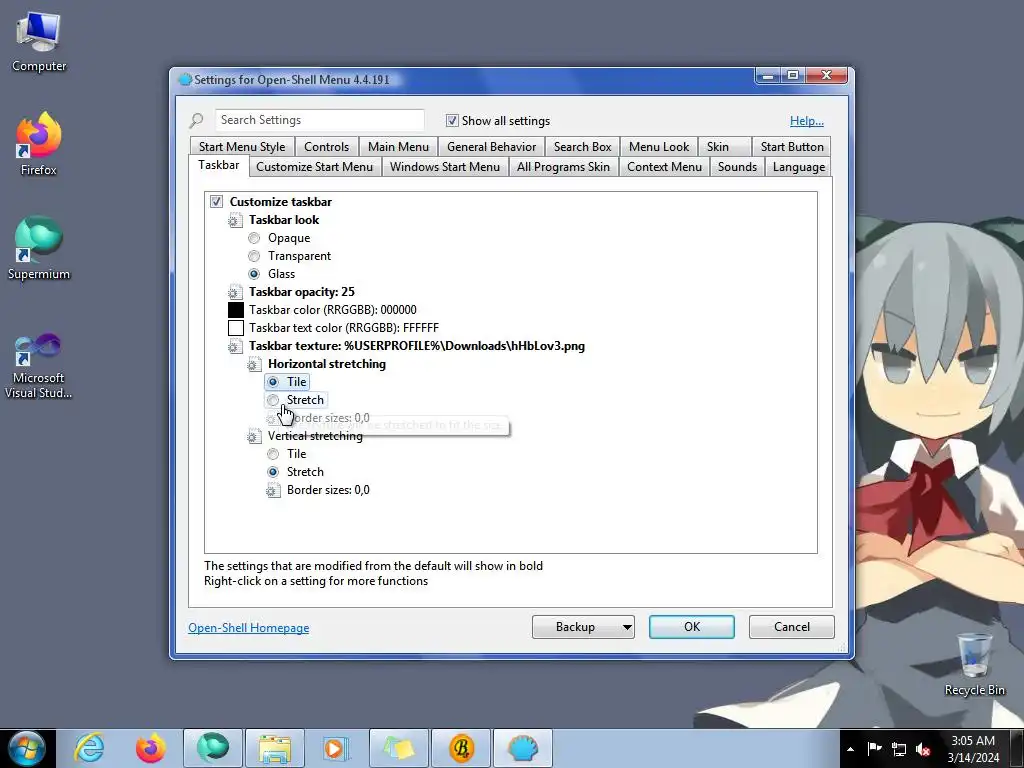The height and width of the screenshot is (768, 1024).
Task: Launch Firefox from the taskbar
Action: click(x=151, y=748)
